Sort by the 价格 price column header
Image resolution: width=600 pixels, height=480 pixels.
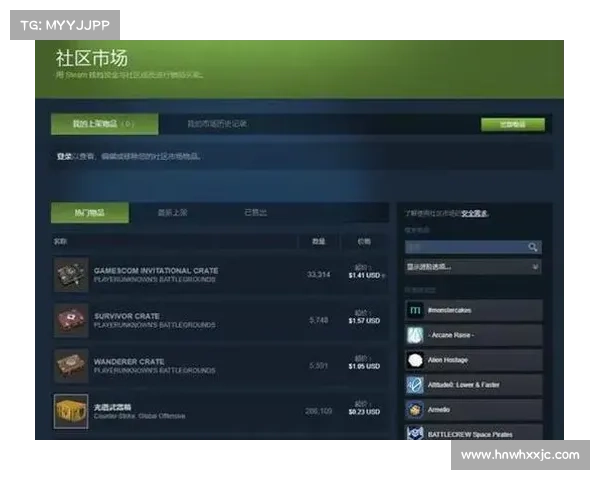pos(364,242)
